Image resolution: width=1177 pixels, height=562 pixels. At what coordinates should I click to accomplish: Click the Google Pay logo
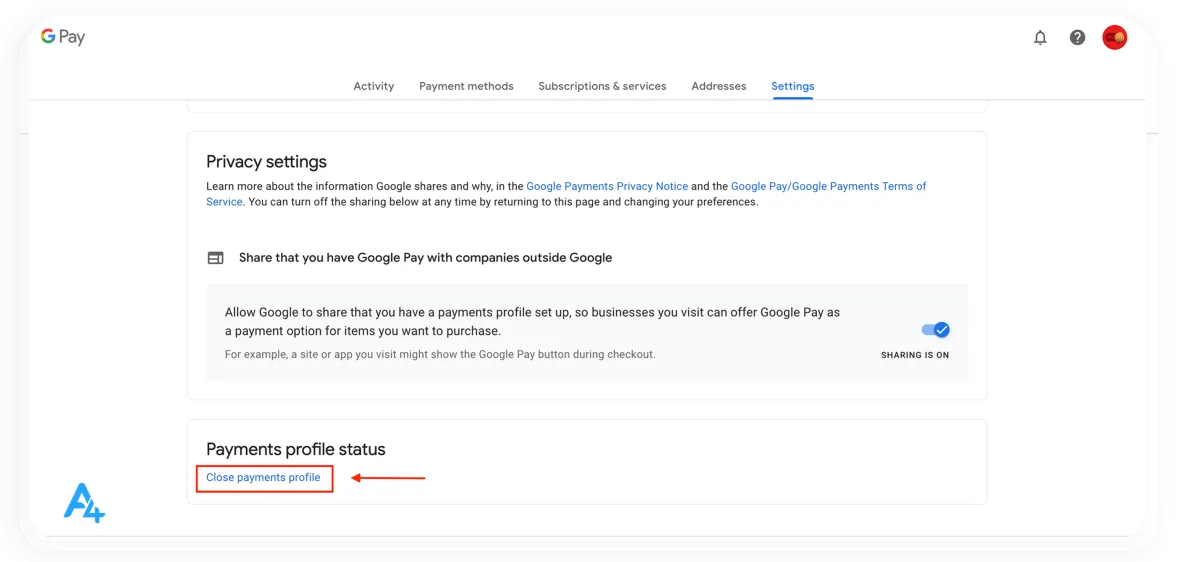click(x=63, y=37)
